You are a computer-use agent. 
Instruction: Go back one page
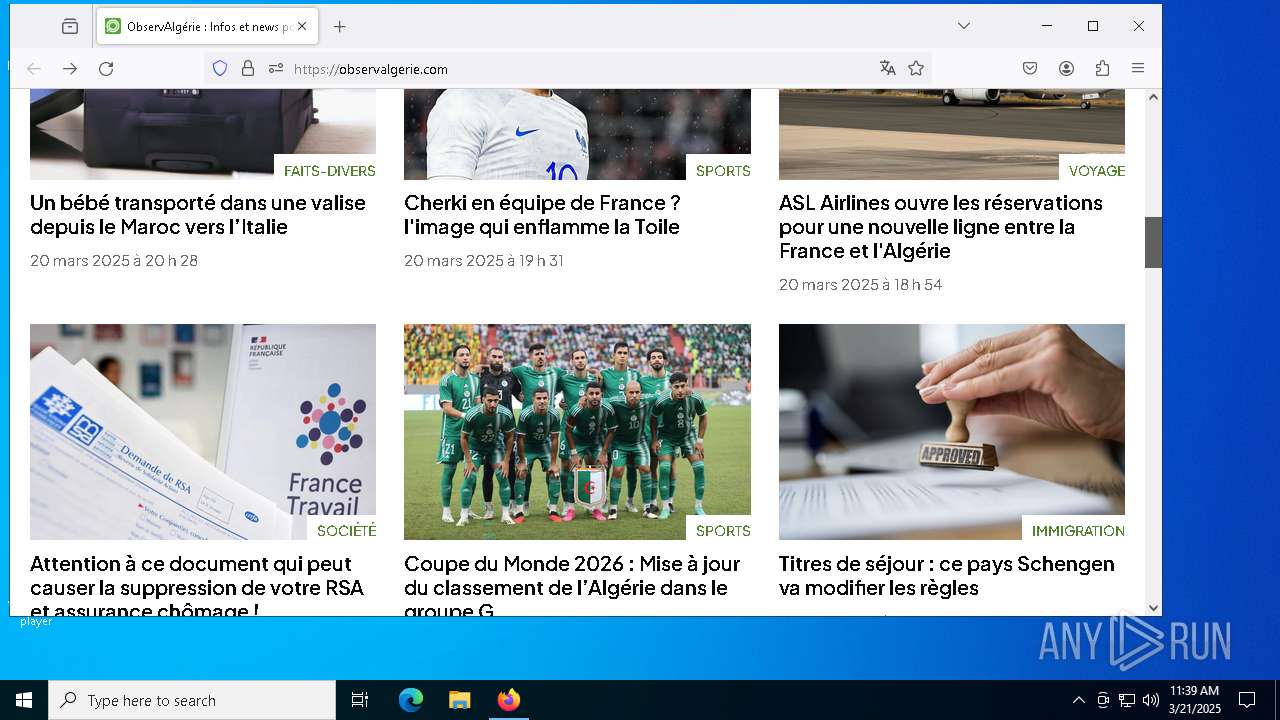click(x=34, y=69)
